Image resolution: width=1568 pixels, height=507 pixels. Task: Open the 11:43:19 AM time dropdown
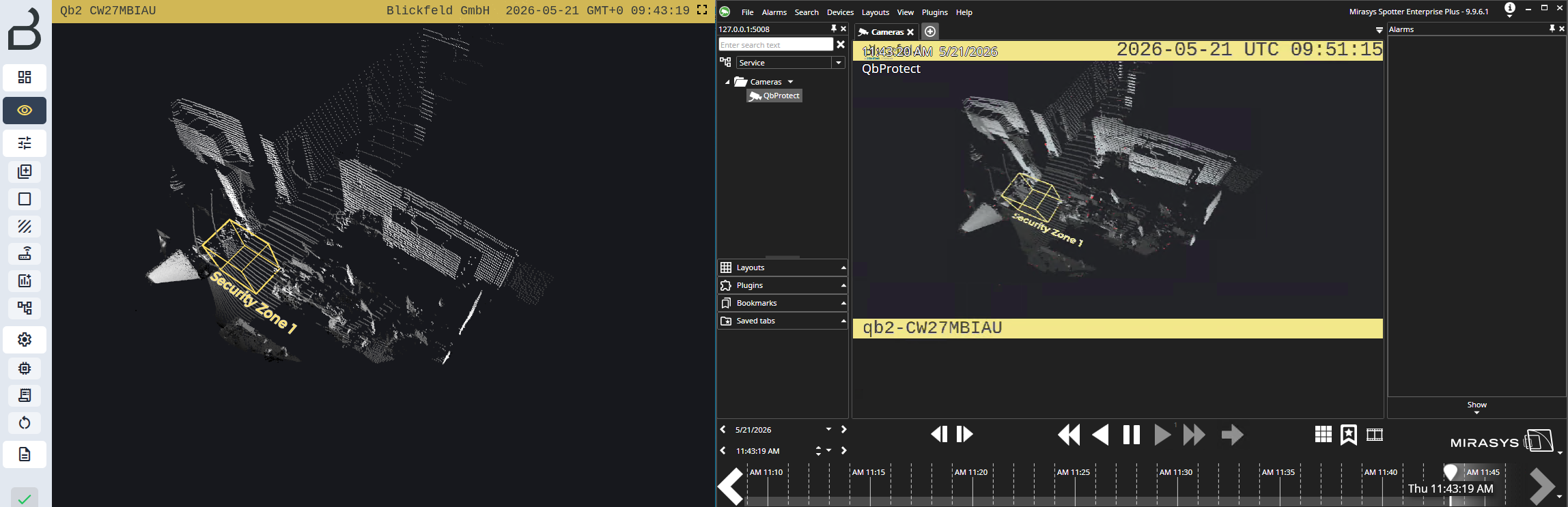(828, 450)
